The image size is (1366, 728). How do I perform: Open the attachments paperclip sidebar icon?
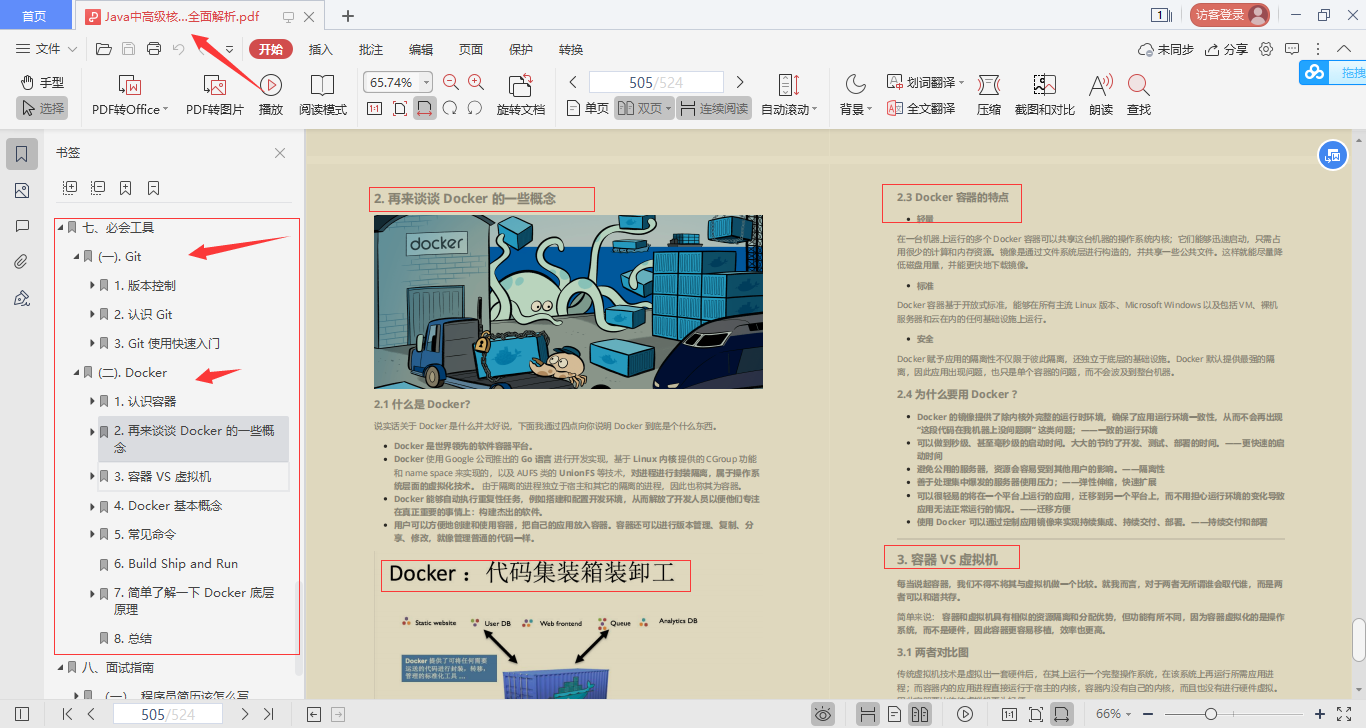click(x=22, y=262)
